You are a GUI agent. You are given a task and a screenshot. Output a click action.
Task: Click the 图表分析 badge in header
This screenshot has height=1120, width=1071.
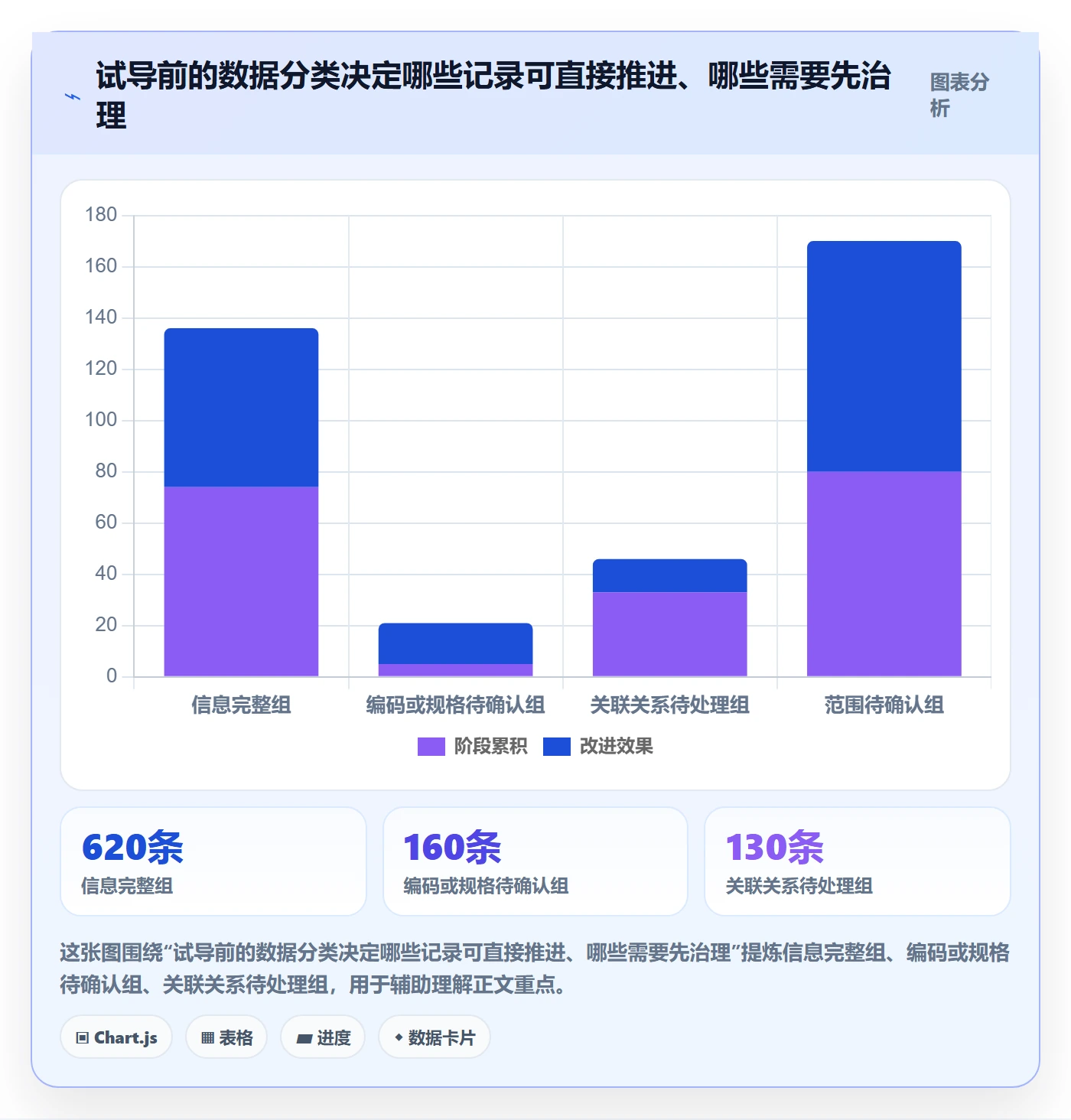[x=960, y=95]
